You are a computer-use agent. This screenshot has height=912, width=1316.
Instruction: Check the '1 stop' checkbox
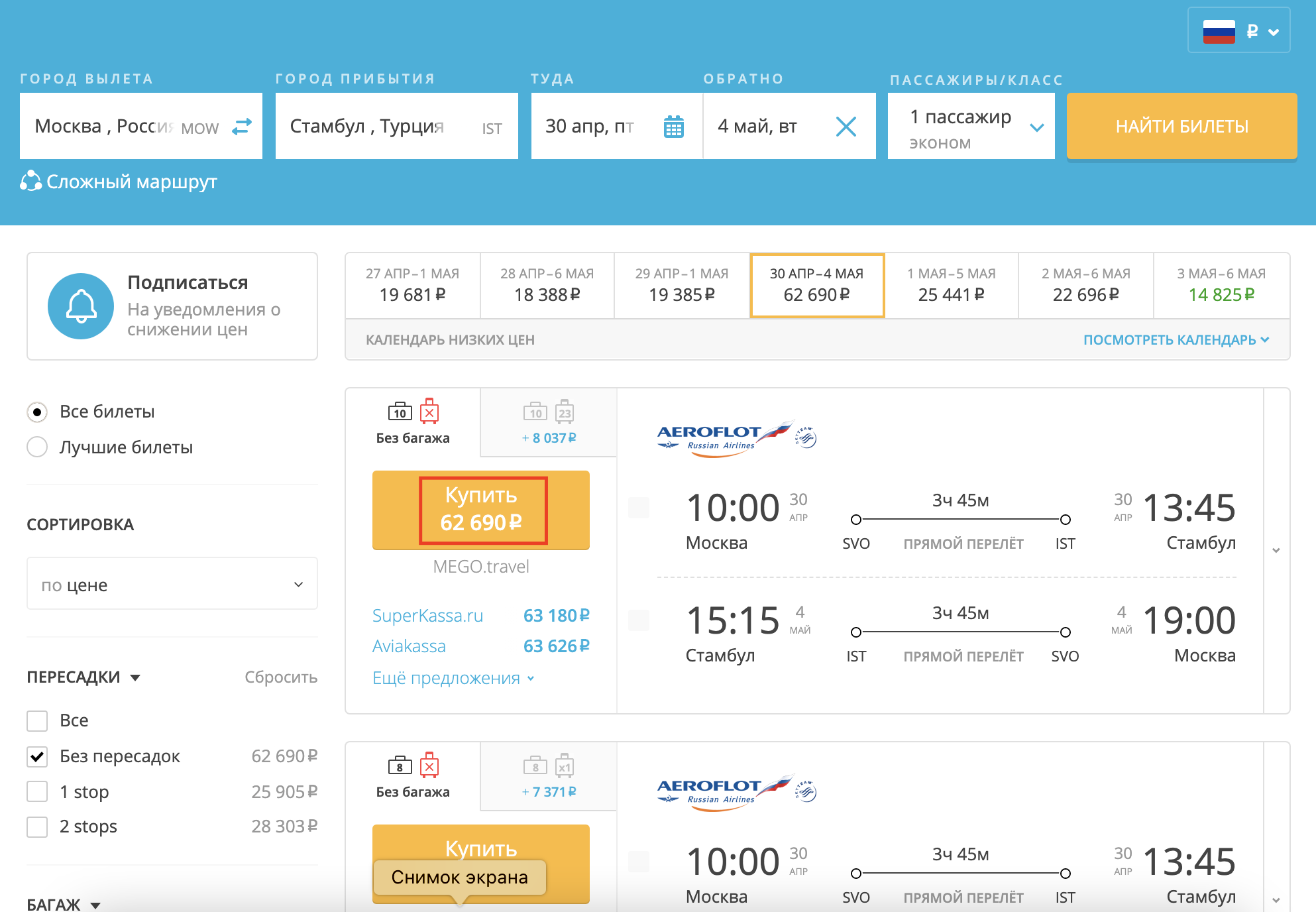point(37,791)
